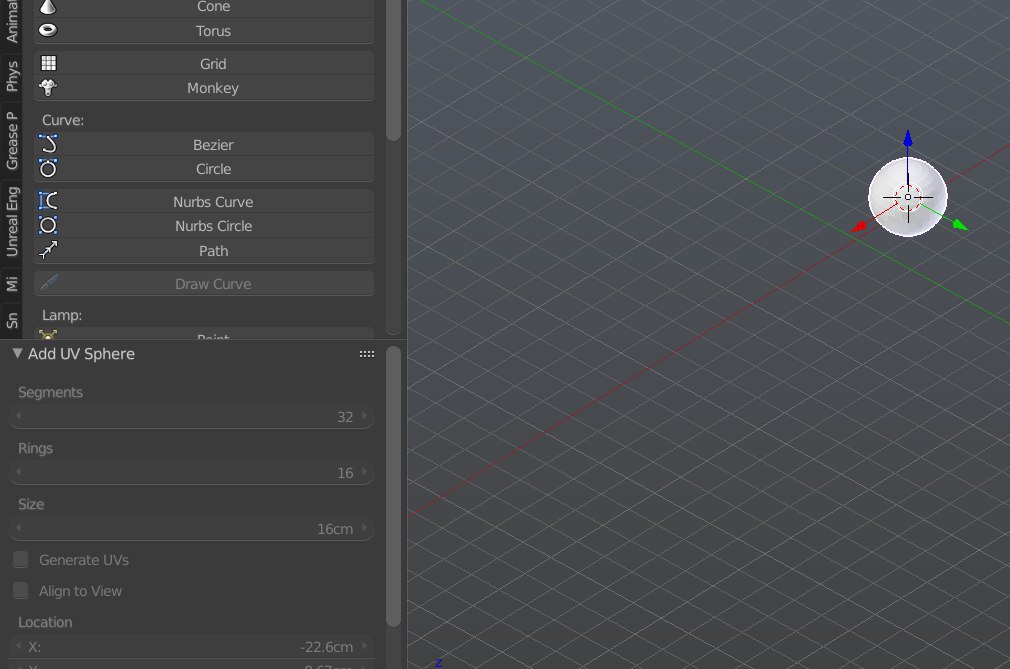Click the Nurbs Curve icon
1010x669 pixels.
48,201
